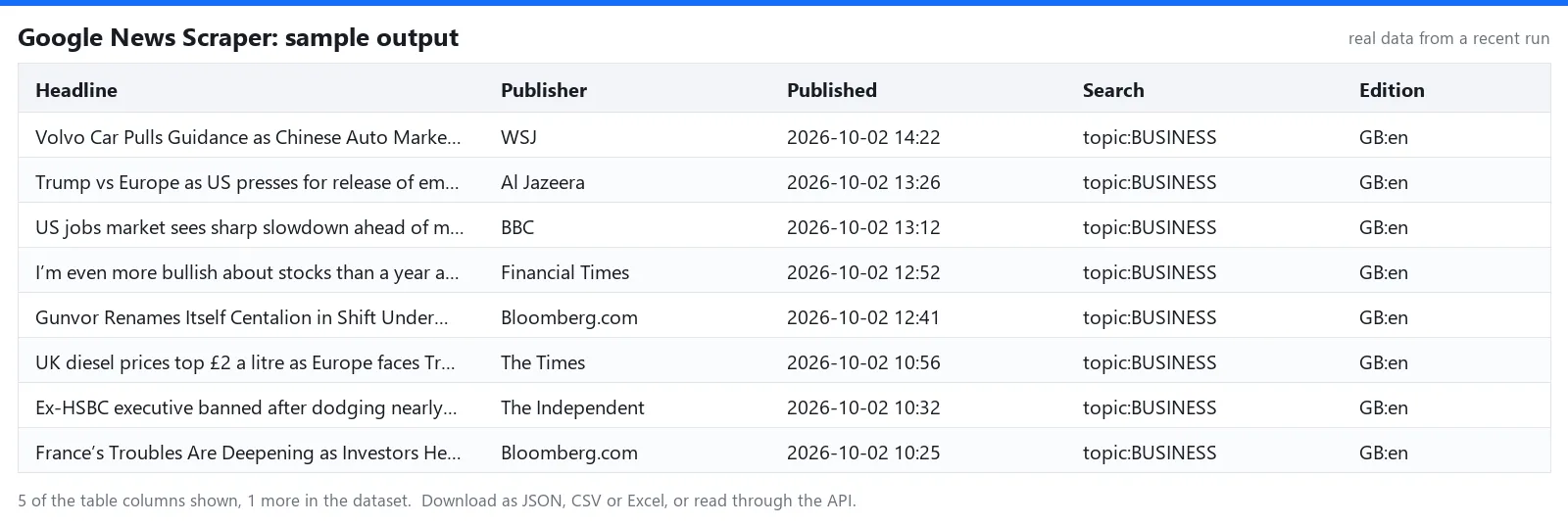Select the UK diesel prices headline
This screenshot has height=525, width=1568.
245,362
